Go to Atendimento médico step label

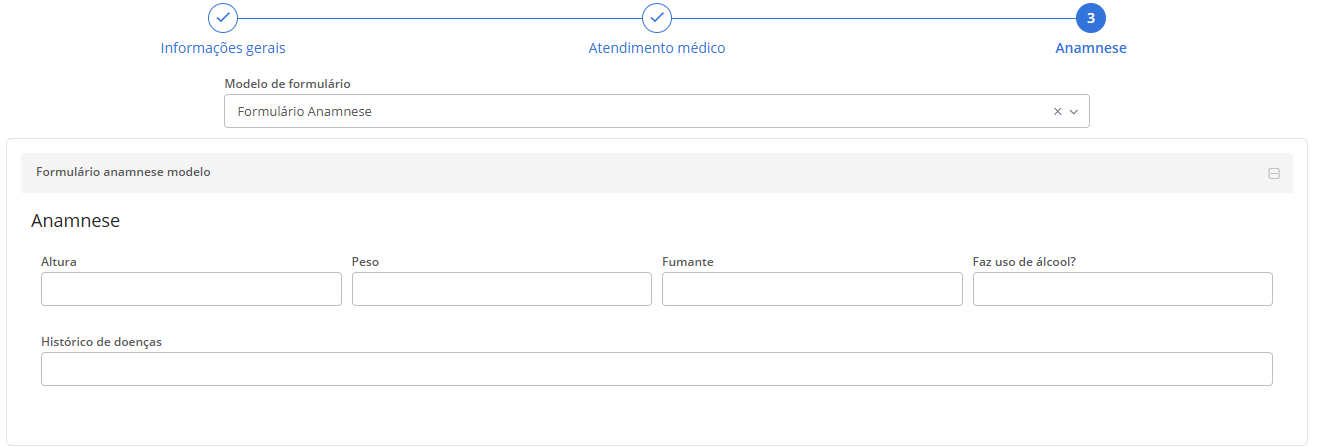[x=657, y=48]
